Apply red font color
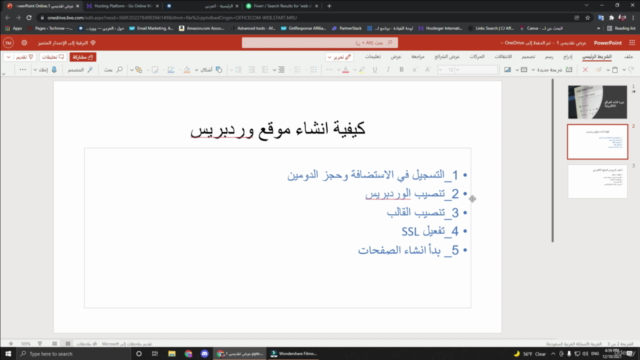 coord(345,70)
